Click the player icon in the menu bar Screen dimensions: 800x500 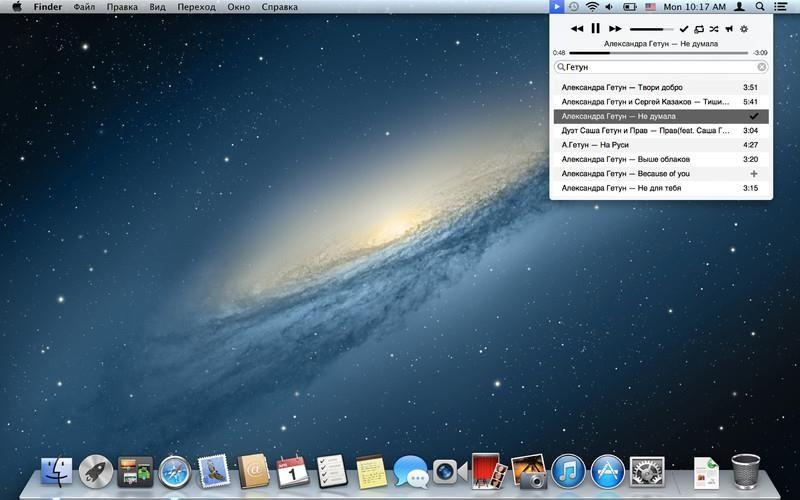point(556,7)
